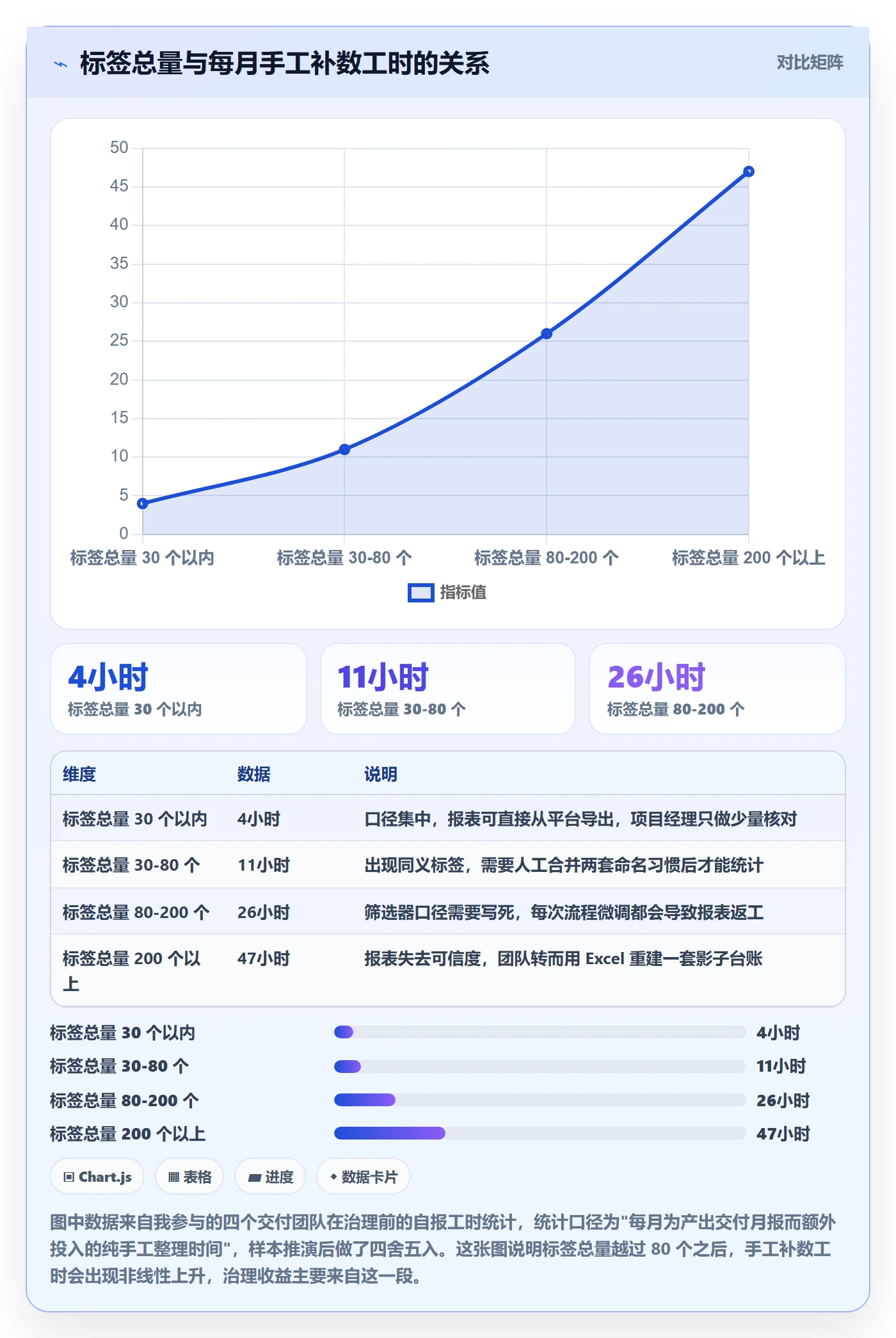Click the progress bar for 30 个以内

pos(540,1032)
